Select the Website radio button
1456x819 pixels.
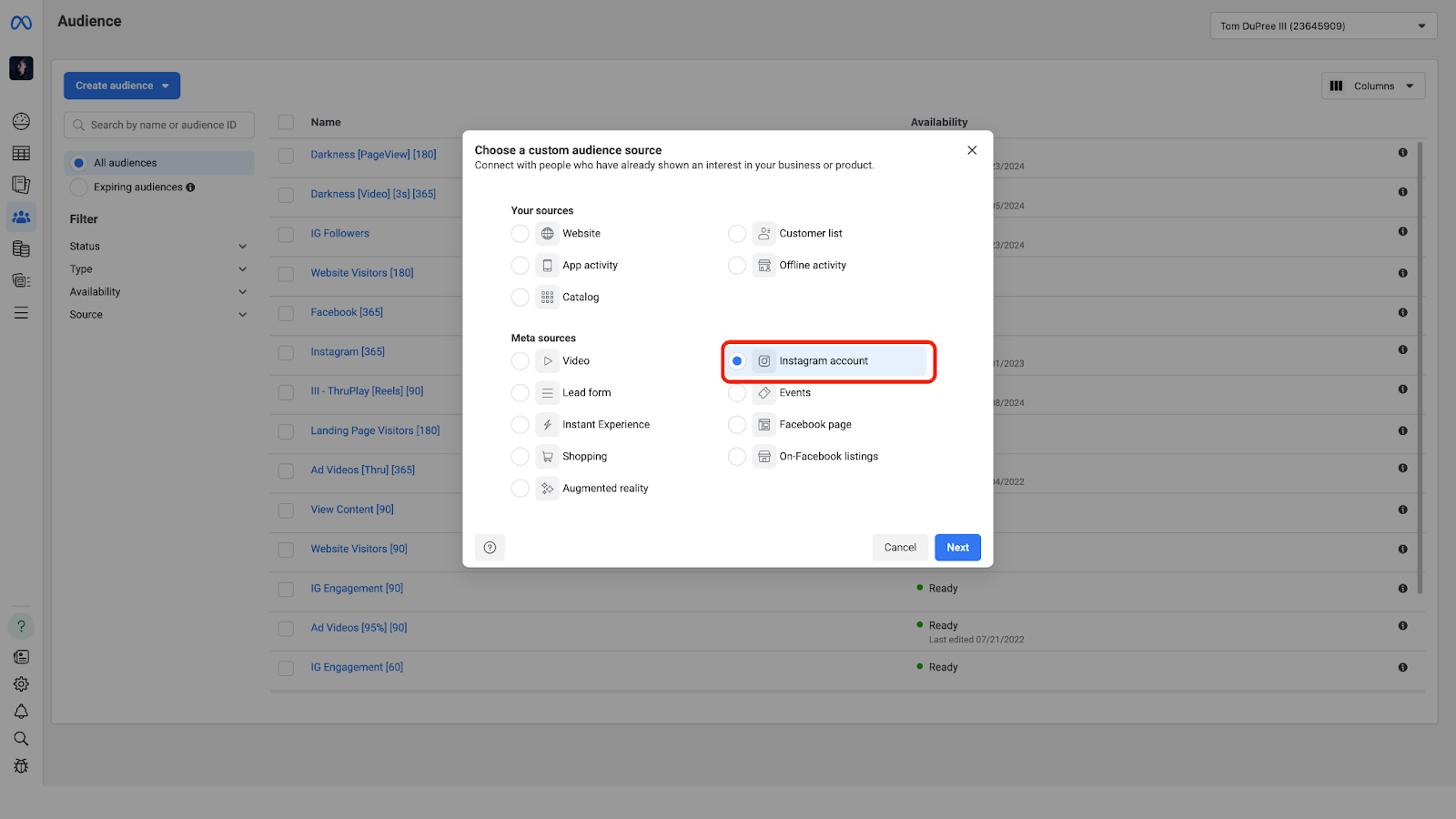[520, 234]
